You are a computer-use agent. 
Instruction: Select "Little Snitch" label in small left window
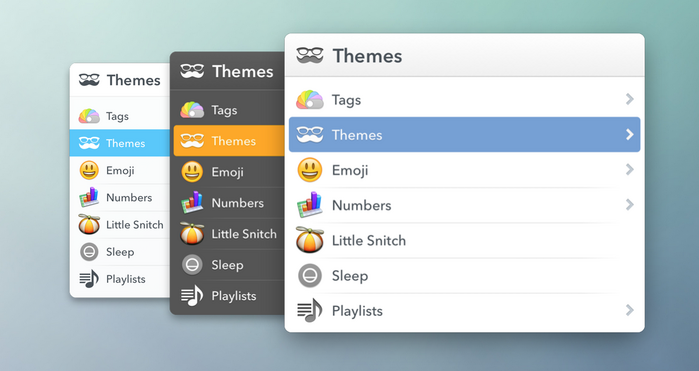click(135, 225)
